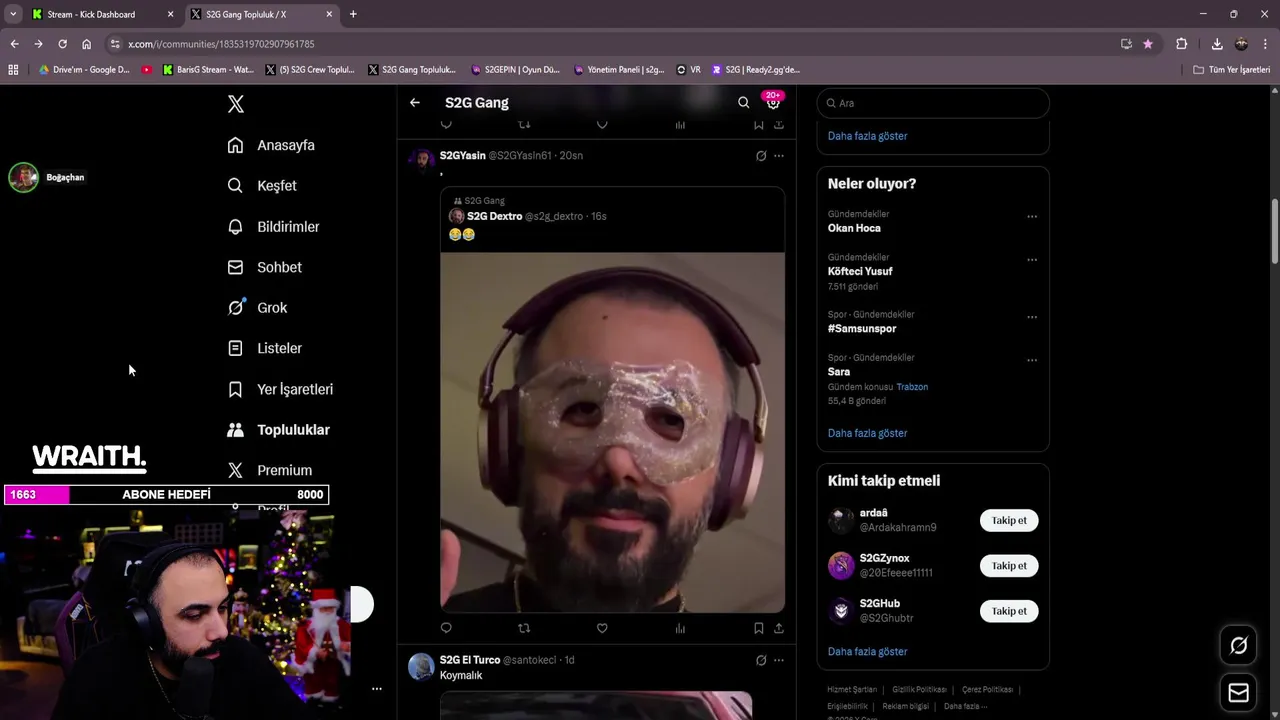This screenshot has width=1280, height=720.
Task: Click the X logo in sidebar
Action: coord(235,104)
